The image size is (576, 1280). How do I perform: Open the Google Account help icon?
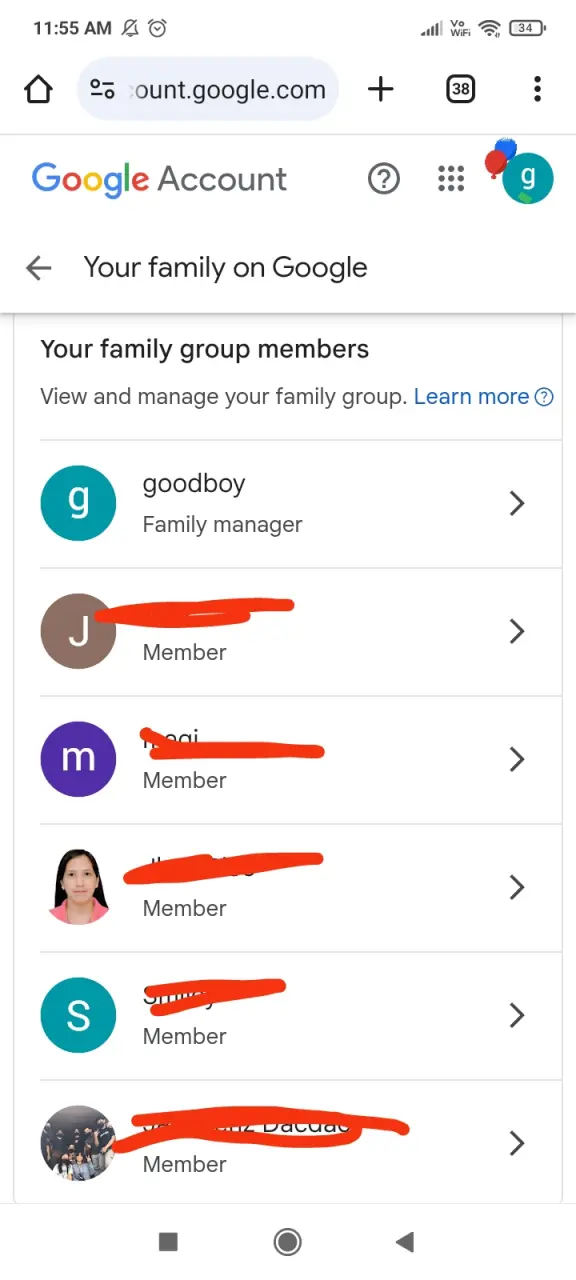[384, 179]
